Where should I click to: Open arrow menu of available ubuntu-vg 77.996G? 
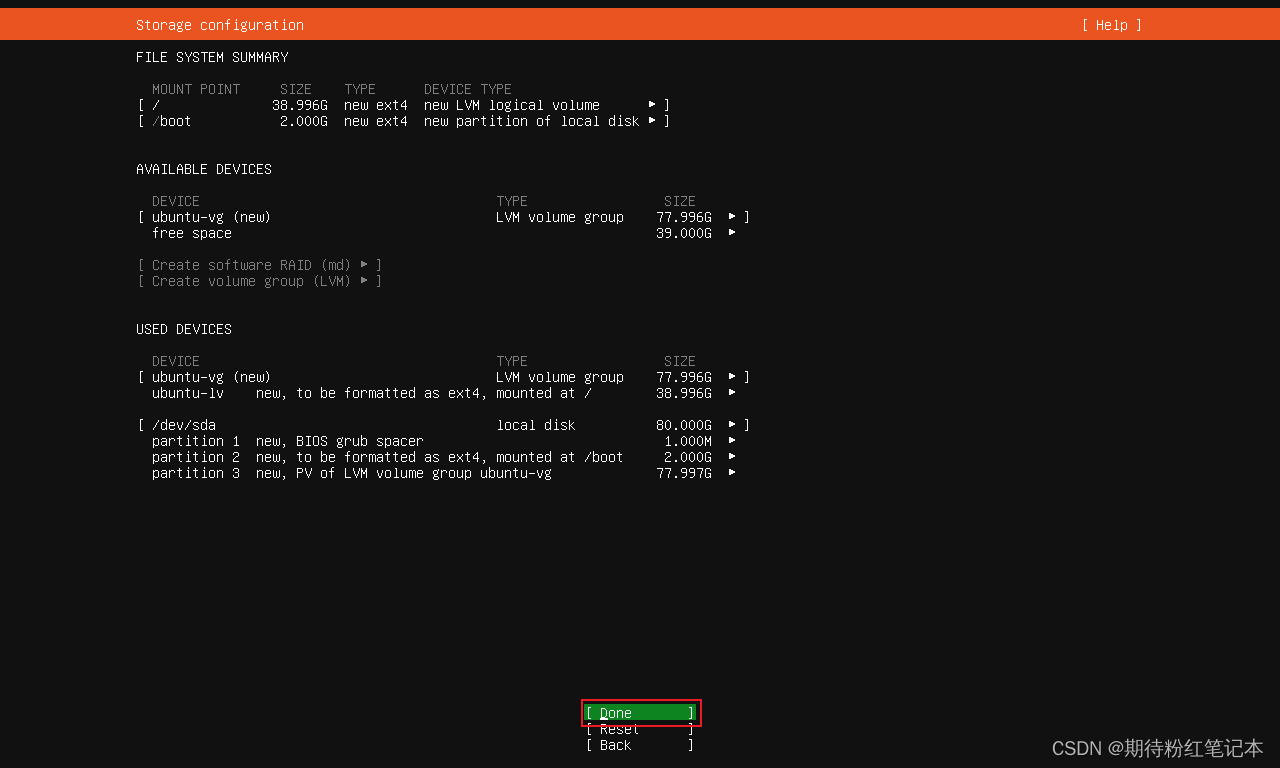[732, 217]
